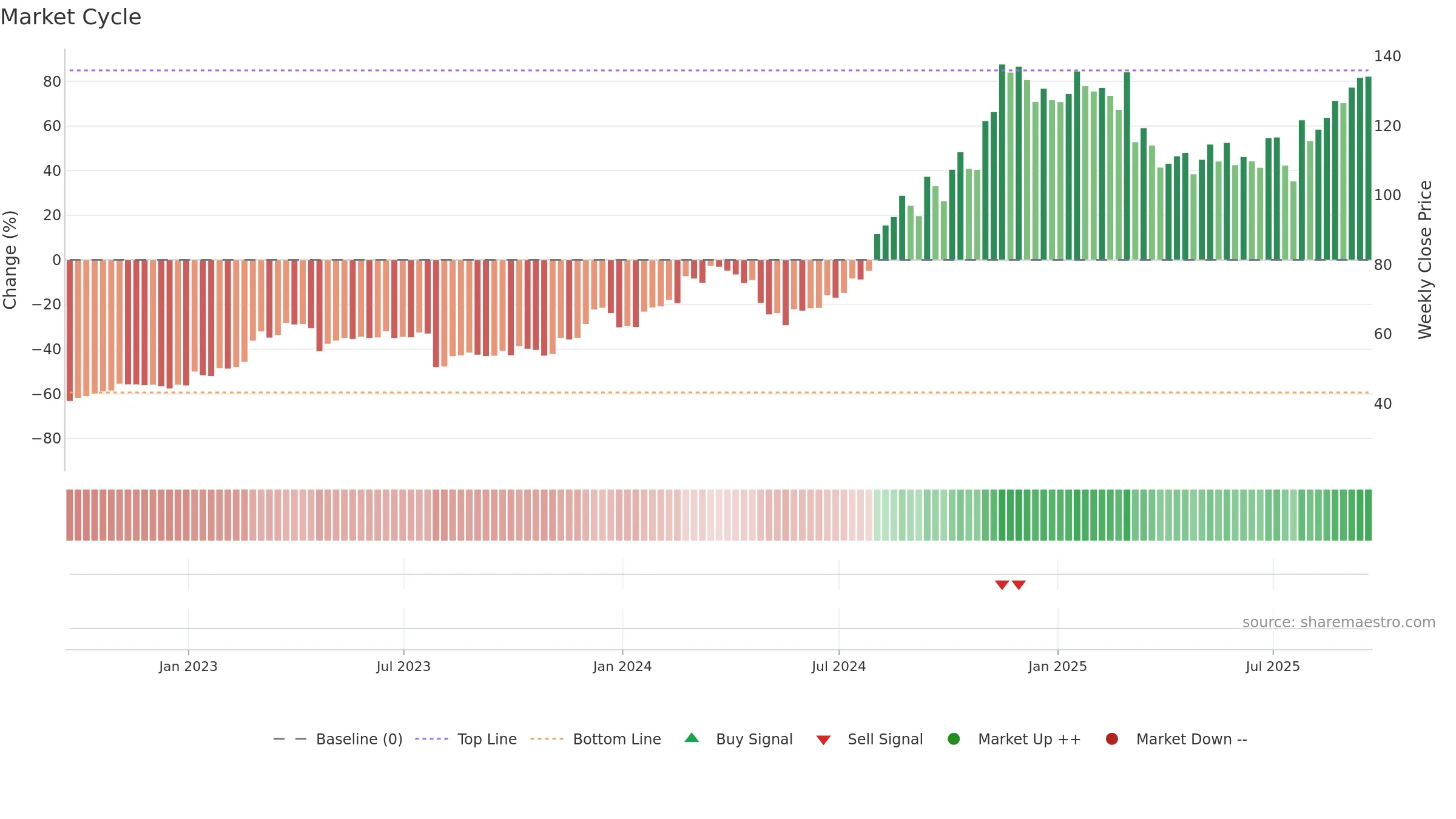The height and width of the screenshot is (819, 1456).
Task: Click the Jul 2024 axis label
Action: [x=839, y=666]
